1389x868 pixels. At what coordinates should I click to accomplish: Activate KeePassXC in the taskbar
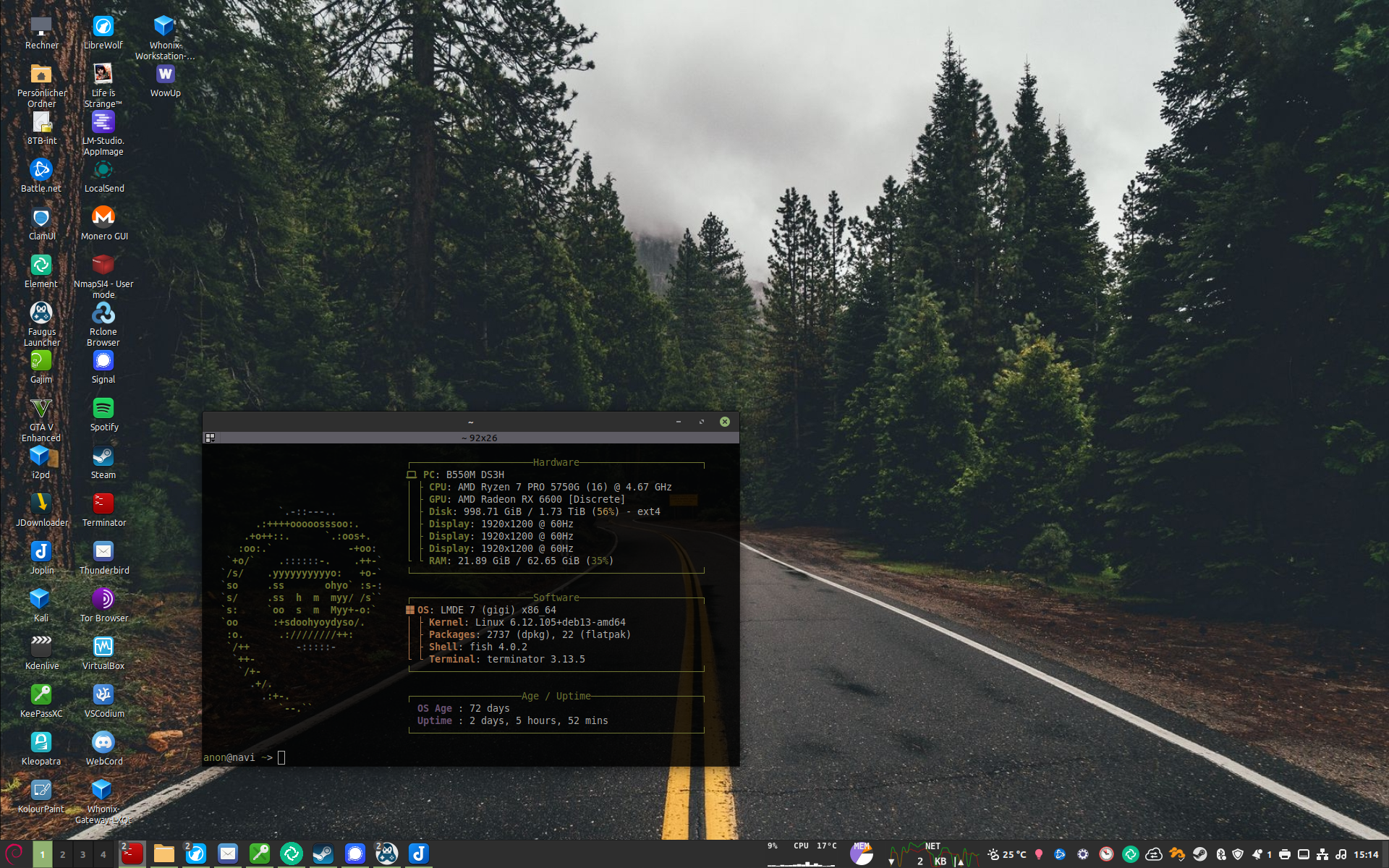click(260, 854)
